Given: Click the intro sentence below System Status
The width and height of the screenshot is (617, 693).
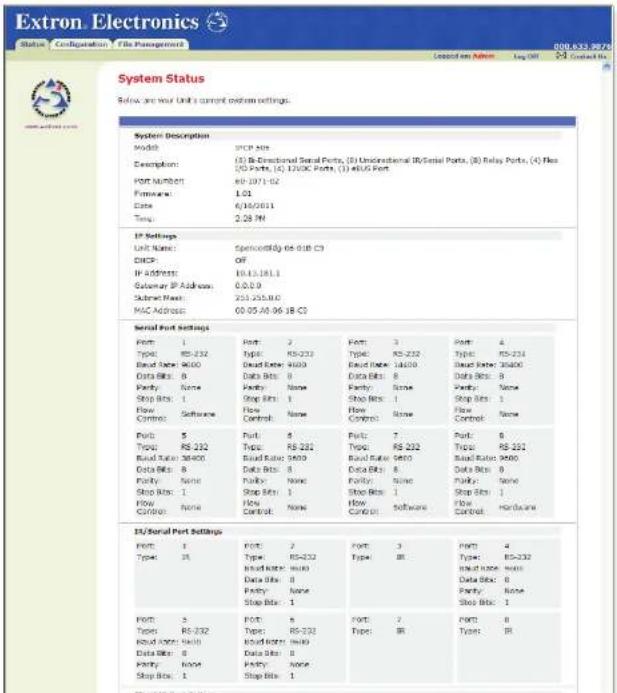Looking at the screenshot, I should pyautogui.click(x=204, y=100).
